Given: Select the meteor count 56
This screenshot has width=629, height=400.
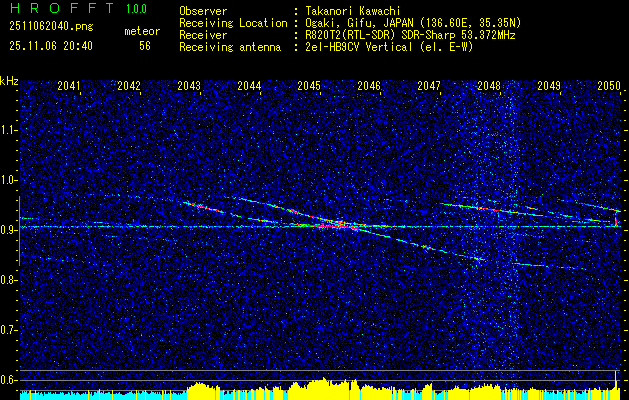Looking at the screenshot, I should [145, 46].
